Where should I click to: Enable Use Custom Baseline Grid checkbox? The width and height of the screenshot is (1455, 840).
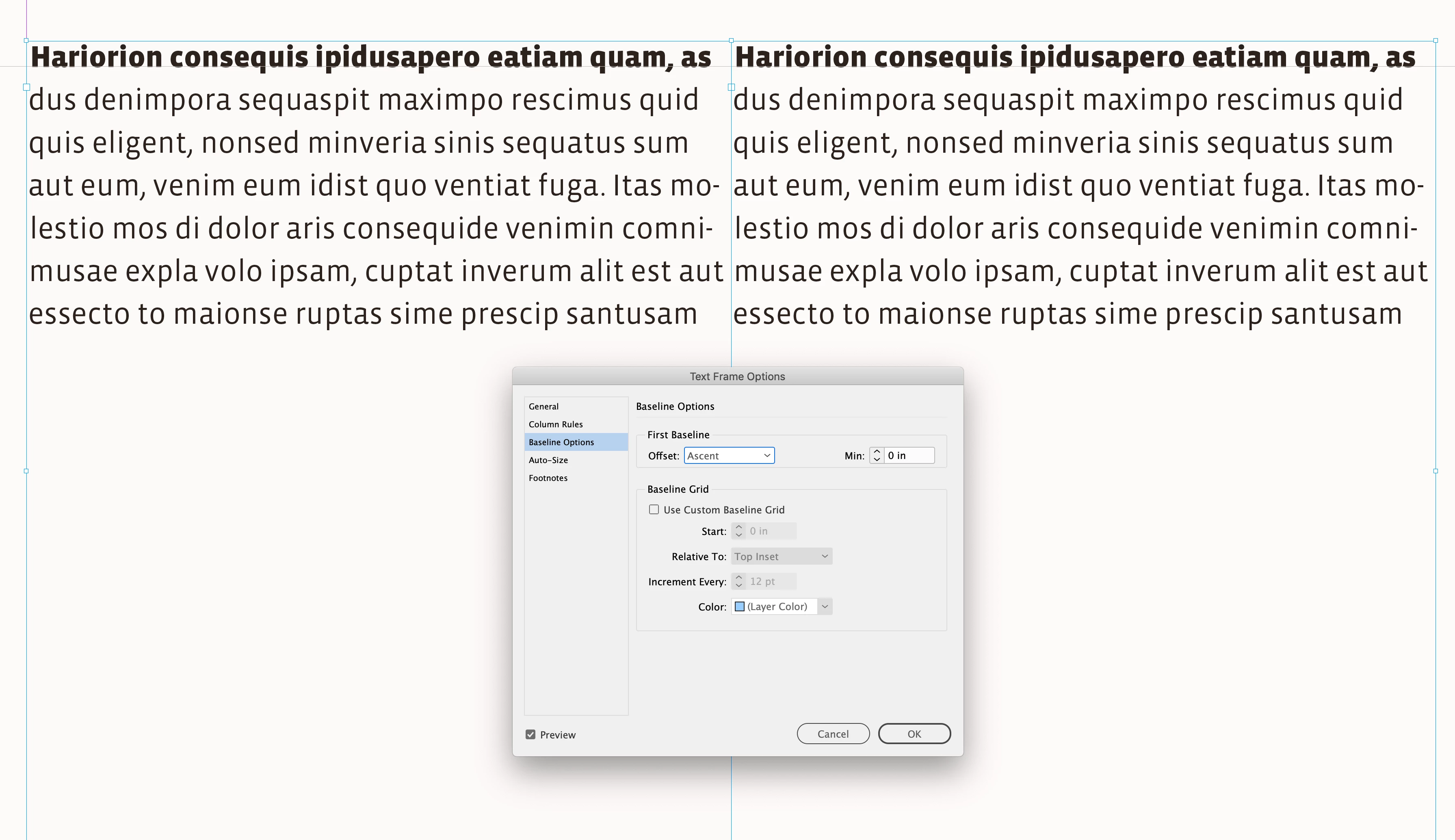point(654,509)
